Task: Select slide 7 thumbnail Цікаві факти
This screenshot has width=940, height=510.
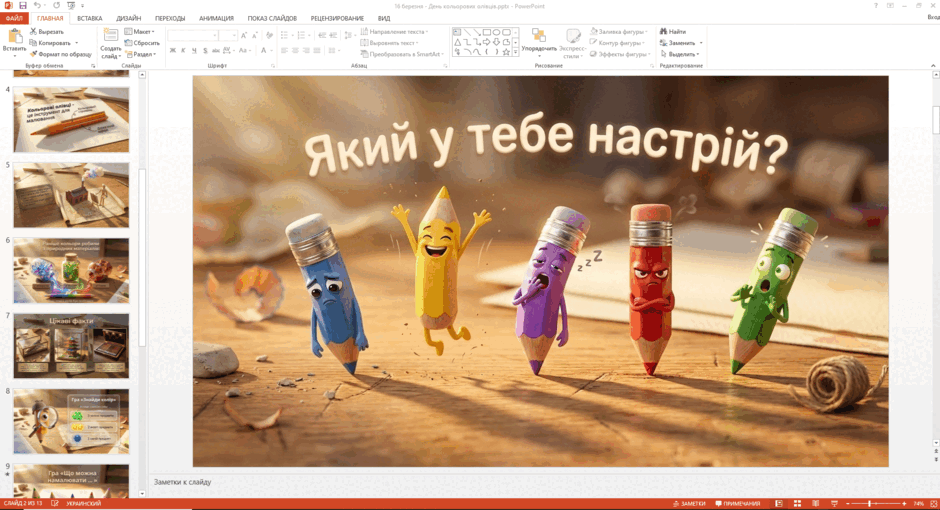Action: pos(71,346)
